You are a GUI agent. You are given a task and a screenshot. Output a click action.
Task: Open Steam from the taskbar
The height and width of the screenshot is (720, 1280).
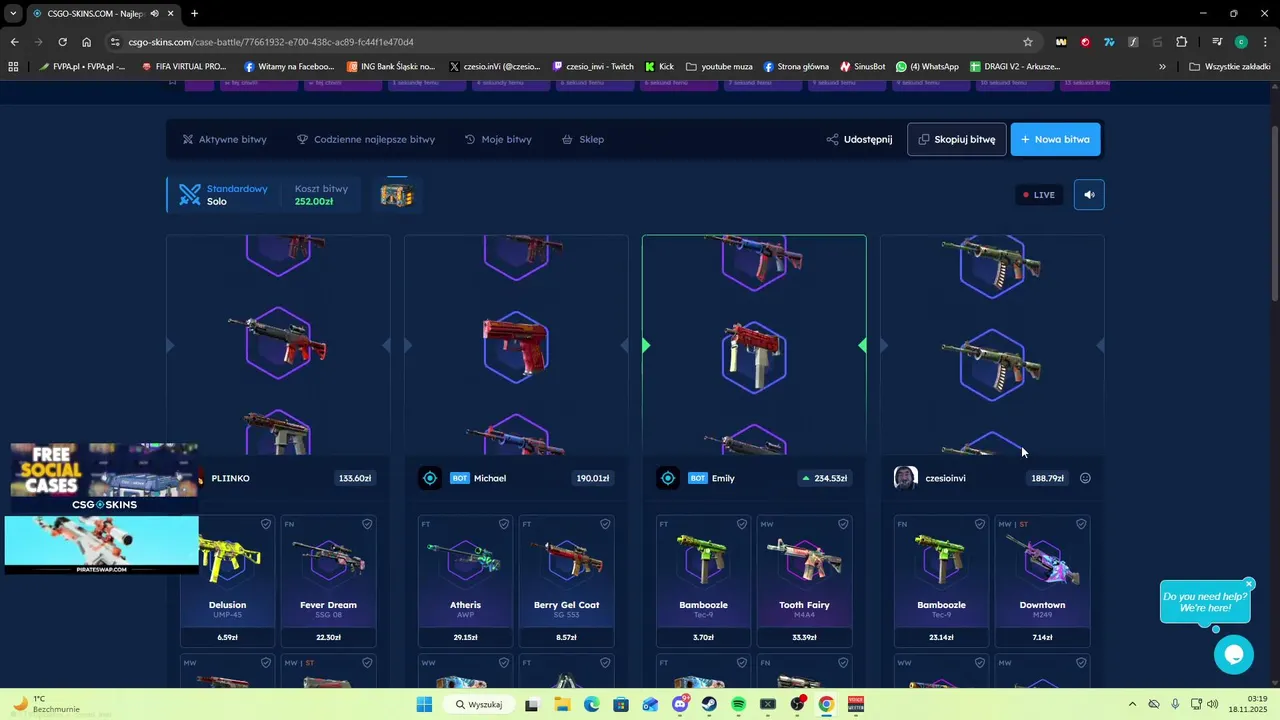[709, 704]
